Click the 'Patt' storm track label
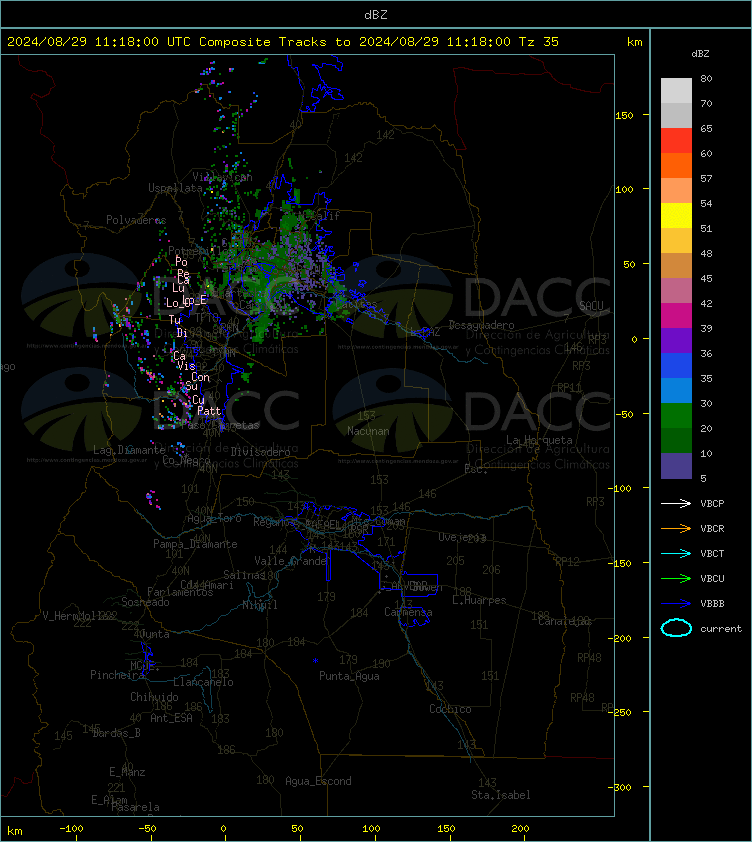 pos(209,411)
